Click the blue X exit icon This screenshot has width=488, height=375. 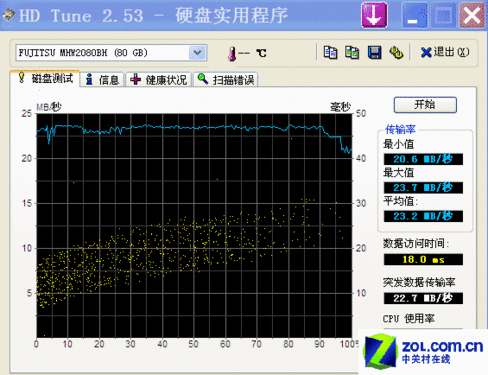(x=426, y=52)
